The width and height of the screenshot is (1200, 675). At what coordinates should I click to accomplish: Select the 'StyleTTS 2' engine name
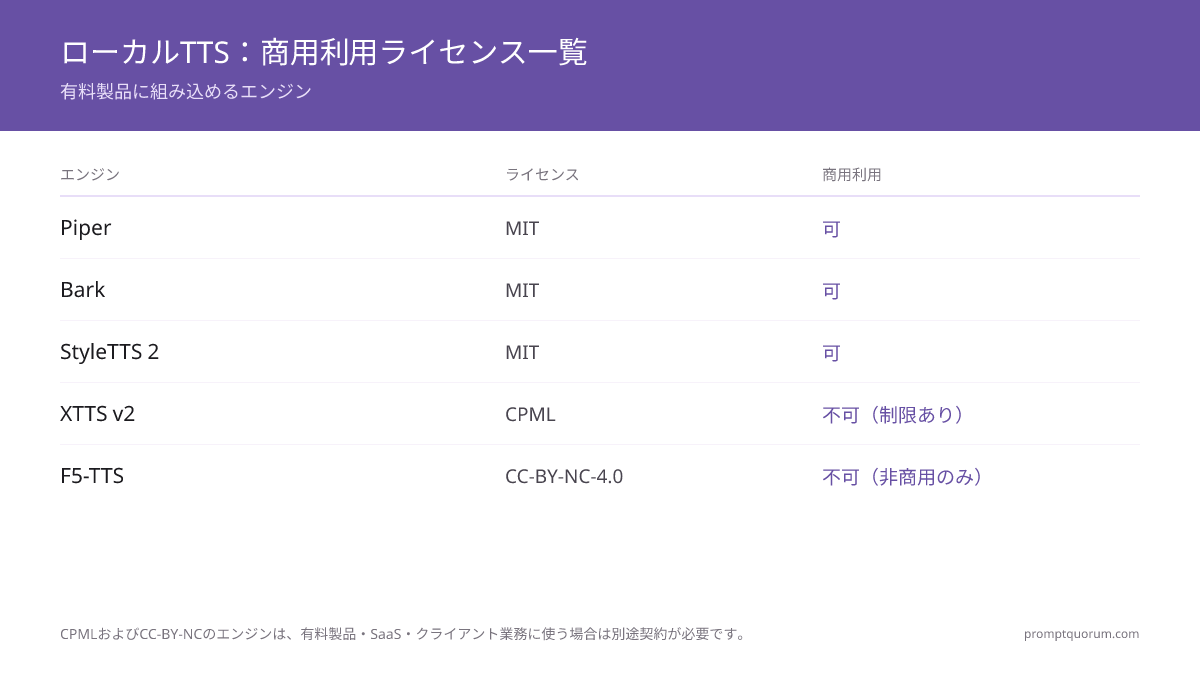(110, 352)
